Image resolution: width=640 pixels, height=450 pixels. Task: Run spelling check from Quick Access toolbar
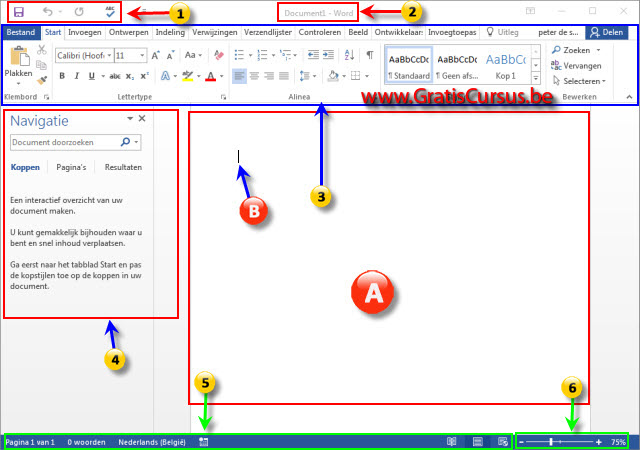[110, 12]
